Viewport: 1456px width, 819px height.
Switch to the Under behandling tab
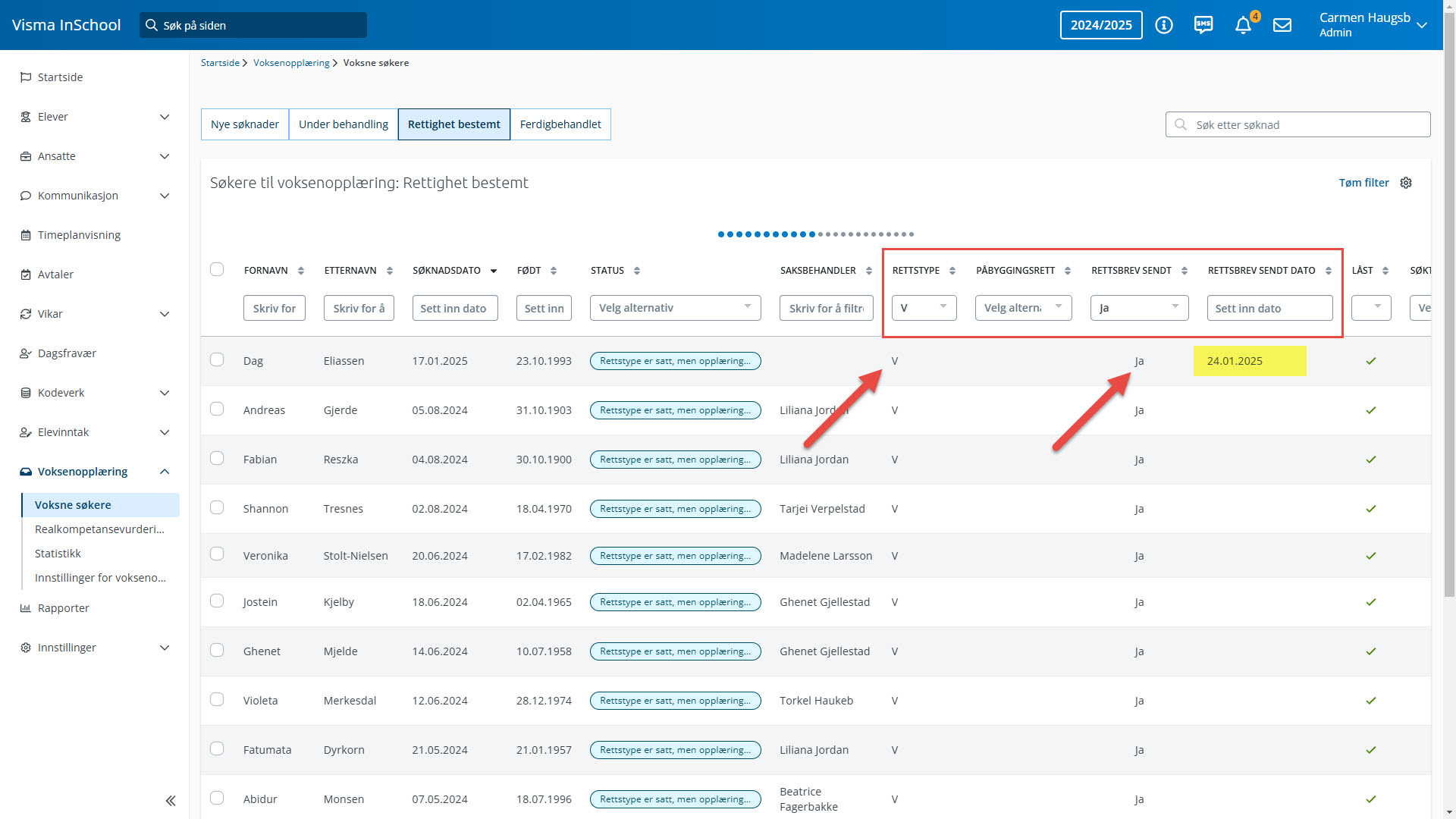[x=343, y=124]
